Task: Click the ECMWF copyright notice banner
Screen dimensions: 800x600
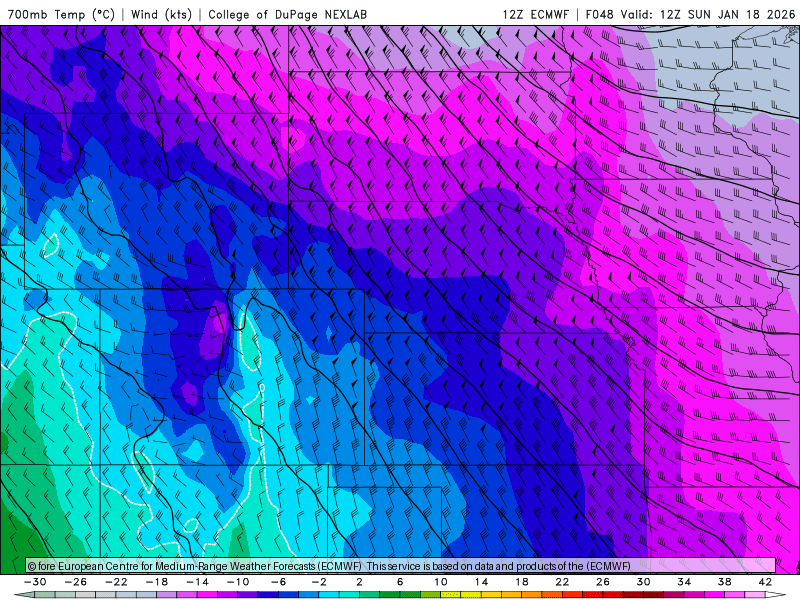Action: point(401,565)
